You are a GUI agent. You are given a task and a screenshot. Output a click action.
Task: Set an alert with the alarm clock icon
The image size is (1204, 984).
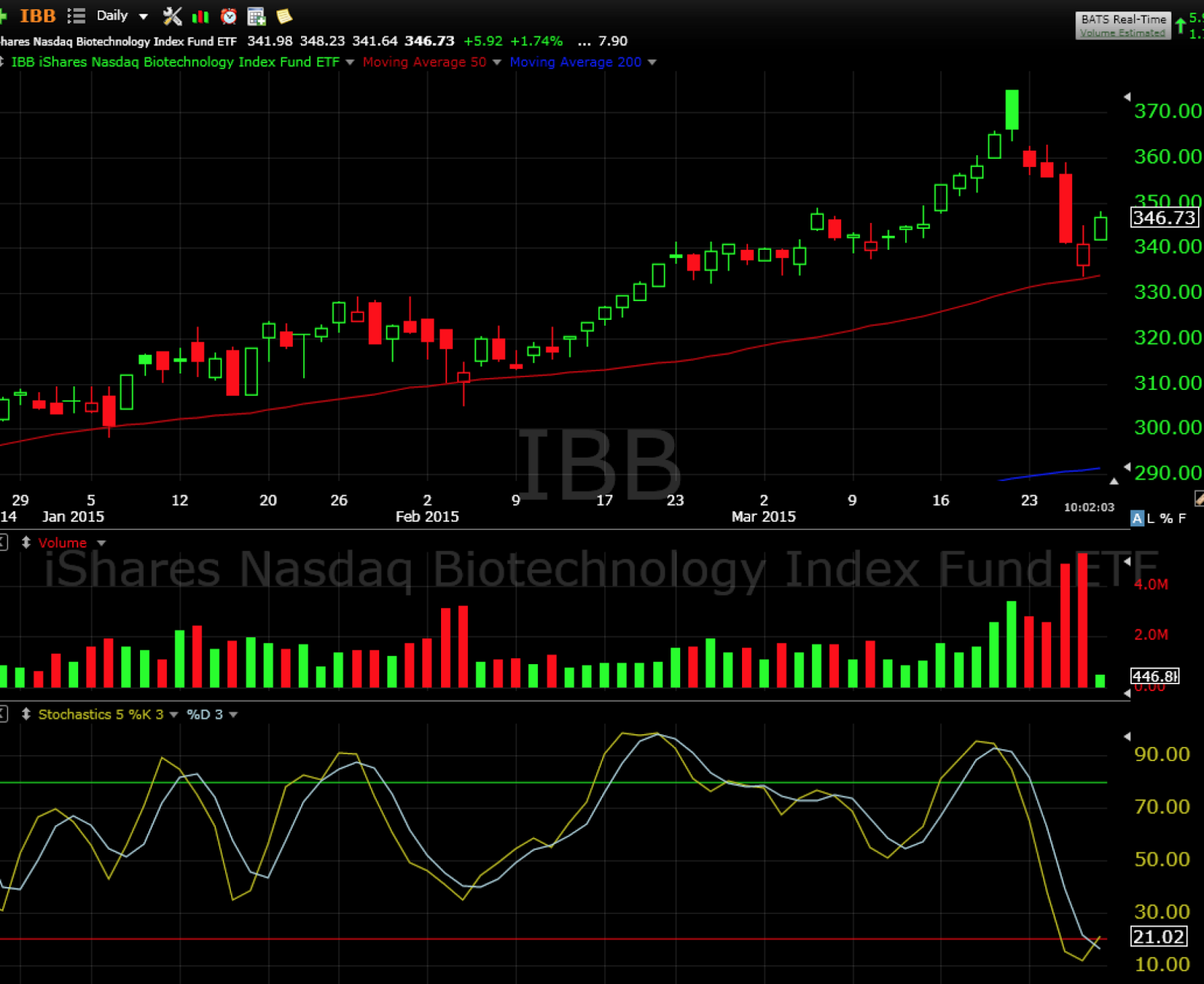(x=229, y=16)
